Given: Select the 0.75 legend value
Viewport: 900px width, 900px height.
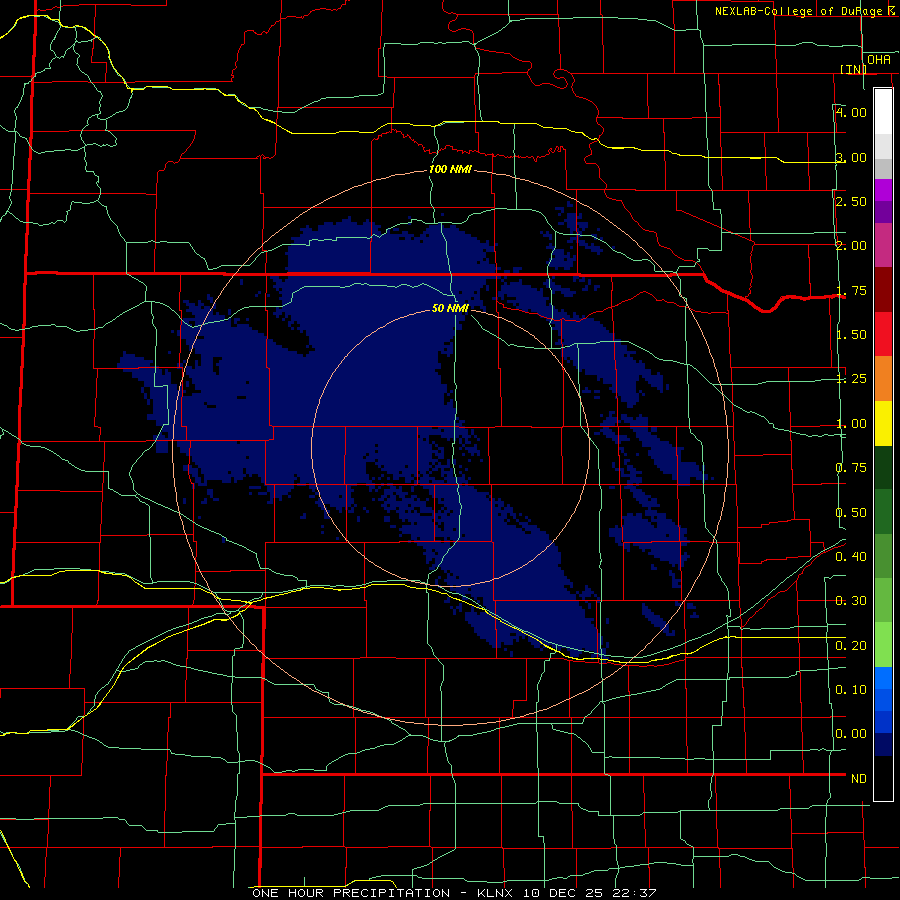Looking at the screenshot, I should pos(851,468).
